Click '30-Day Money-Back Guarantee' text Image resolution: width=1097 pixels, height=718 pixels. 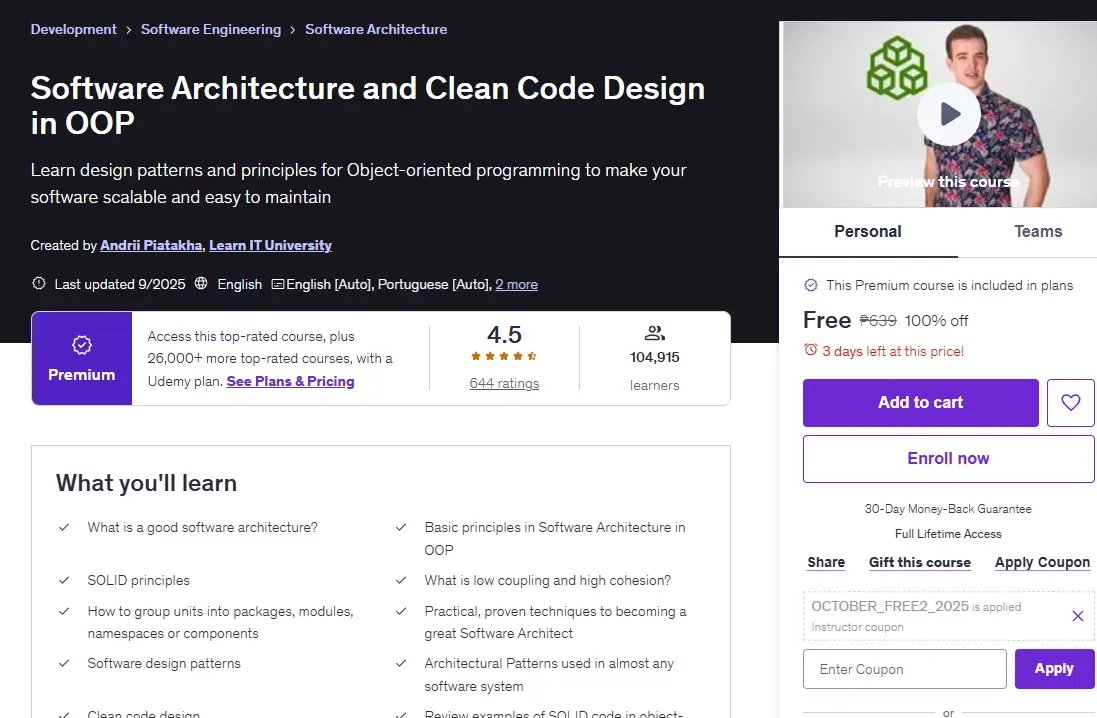948,509
